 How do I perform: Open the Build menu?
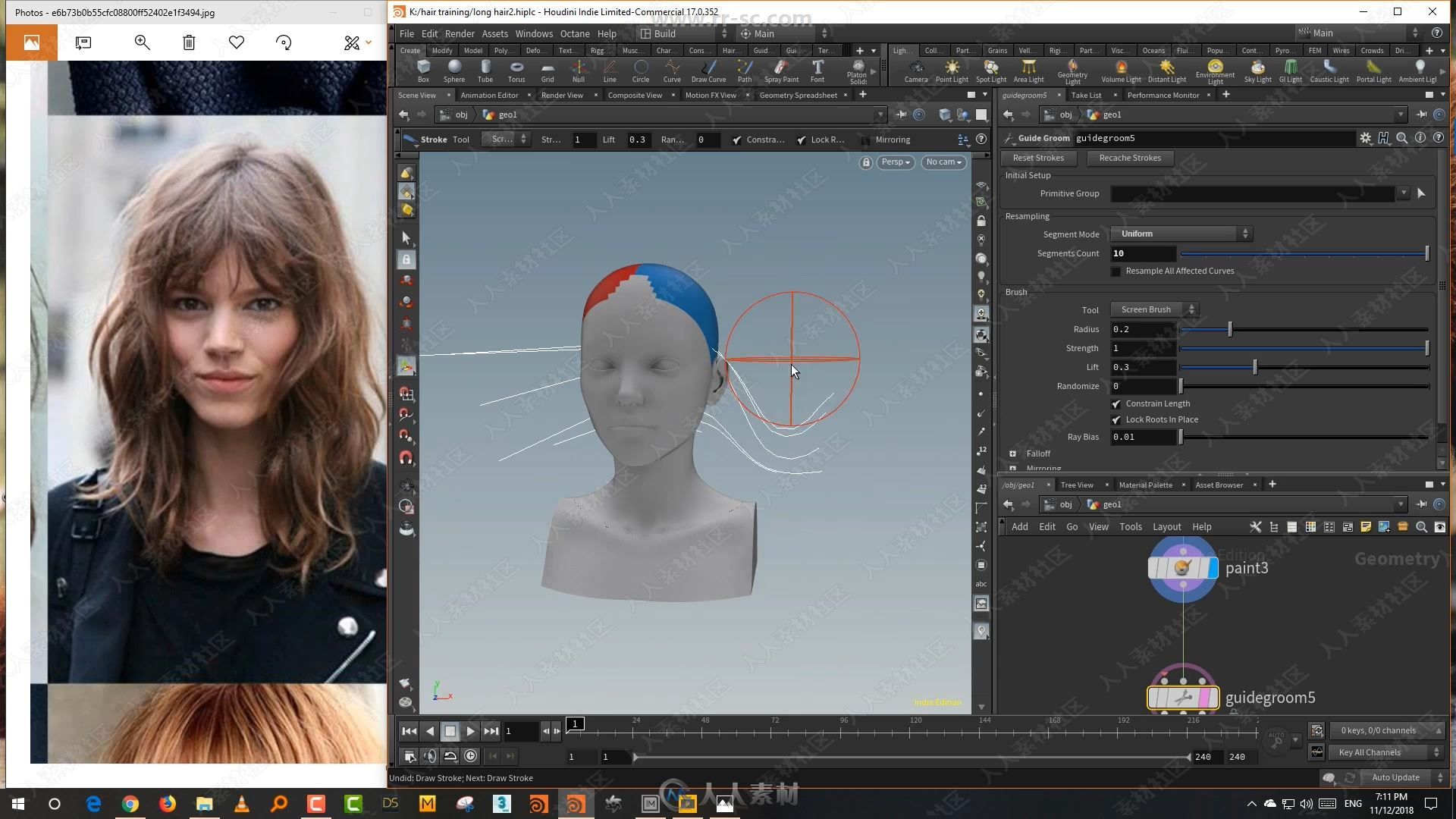[x=664, y=33]
